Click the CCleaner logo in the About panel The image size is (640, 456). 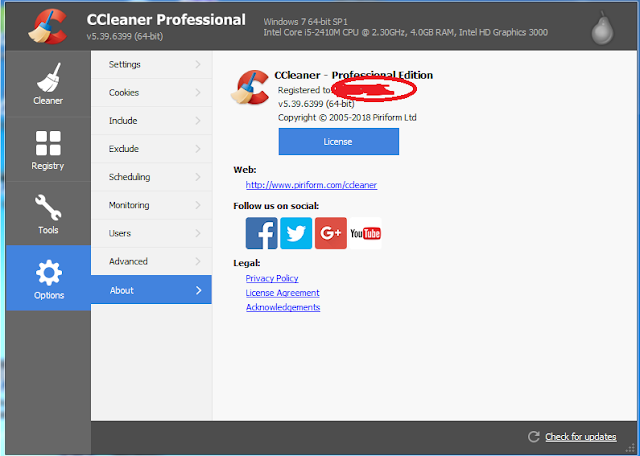click(x=250, y=87)
